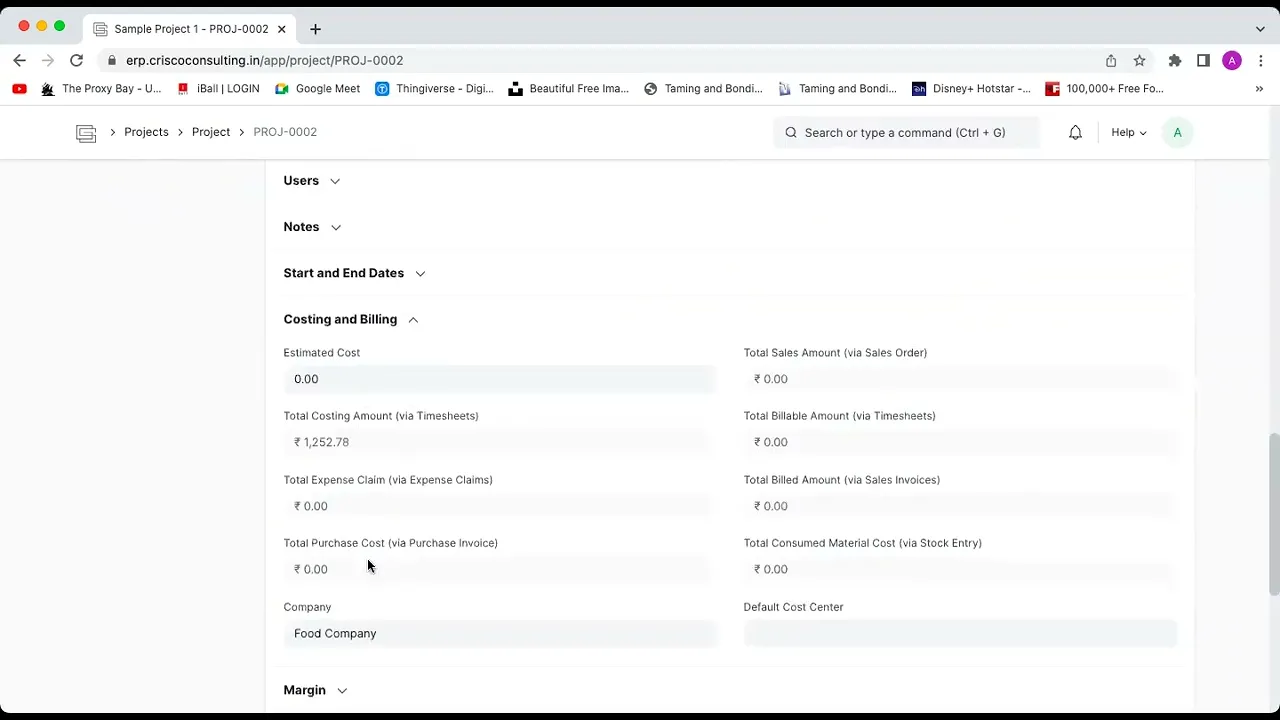The height and width of the screenshot is (720, 1280).
Task: Click the Estimated Cost input field
Action: click(499, 379)
